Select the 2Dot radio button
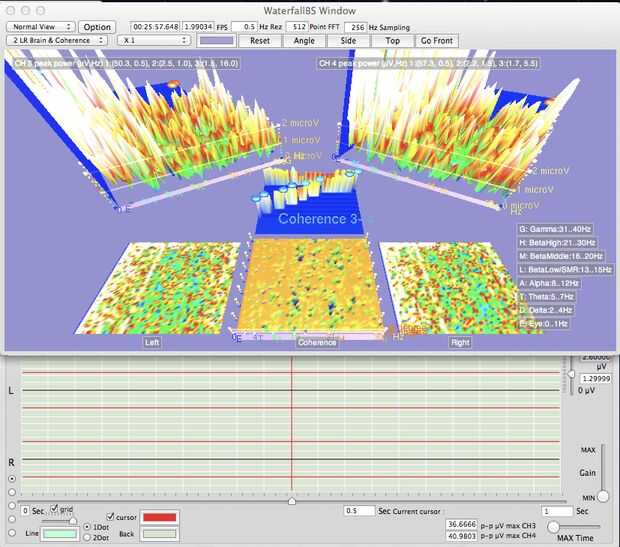This screenshot has width=620, height=547. [87, 538]
